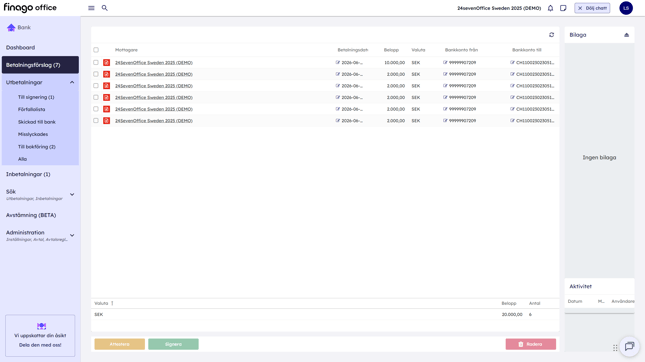
Task: Click the search magnifier icon
Action: [104, 8]
